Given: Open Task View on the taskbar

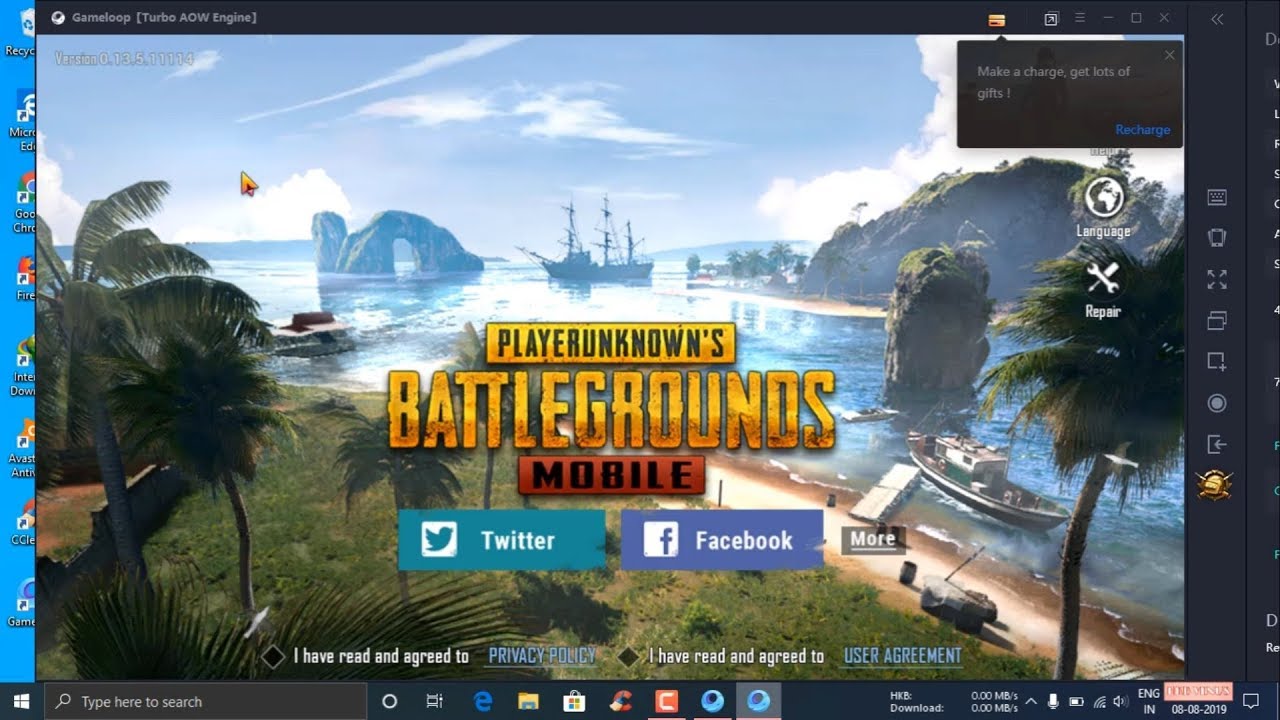Looking at the screenshot, I should [x=434, y=701].
